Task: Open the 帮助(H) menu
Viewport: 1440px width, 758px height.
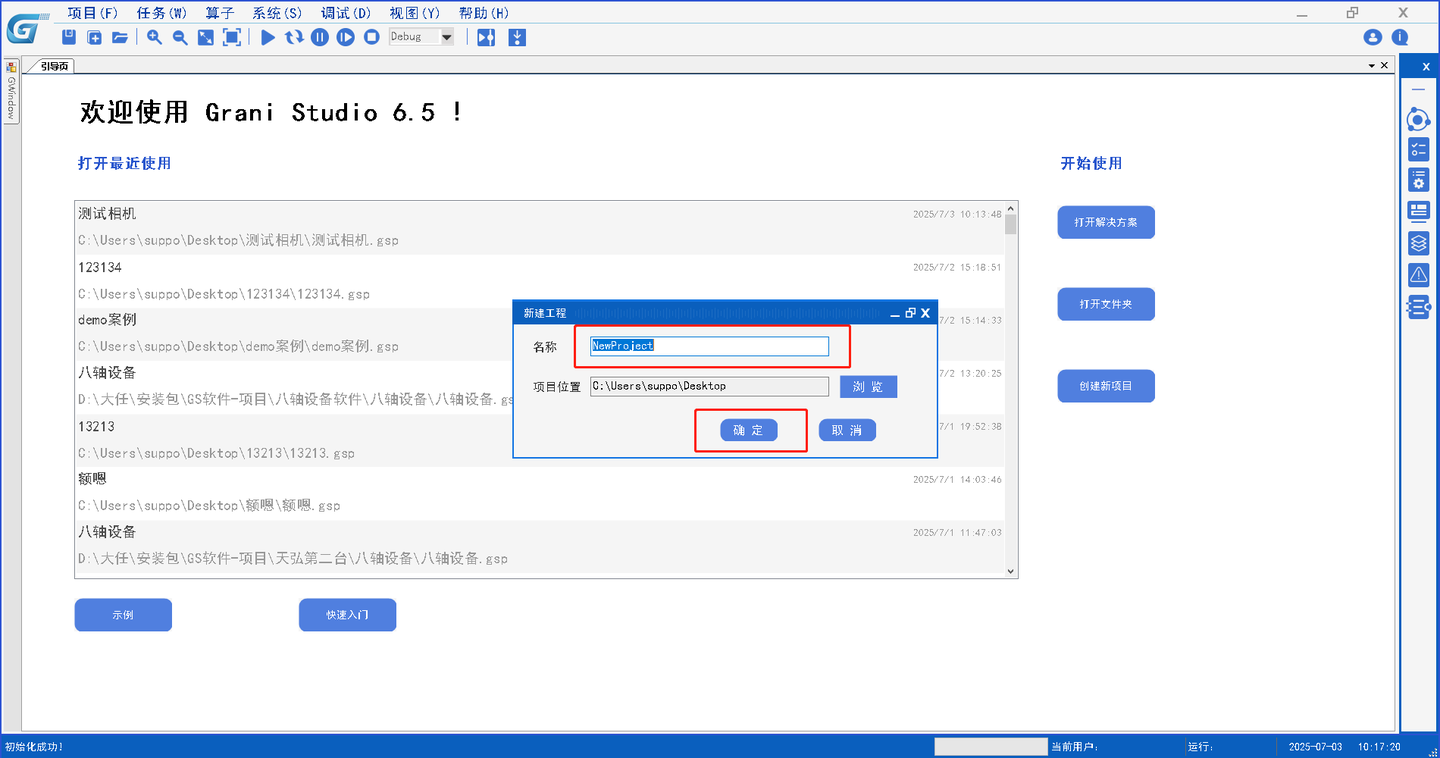Action: [484, 13]
